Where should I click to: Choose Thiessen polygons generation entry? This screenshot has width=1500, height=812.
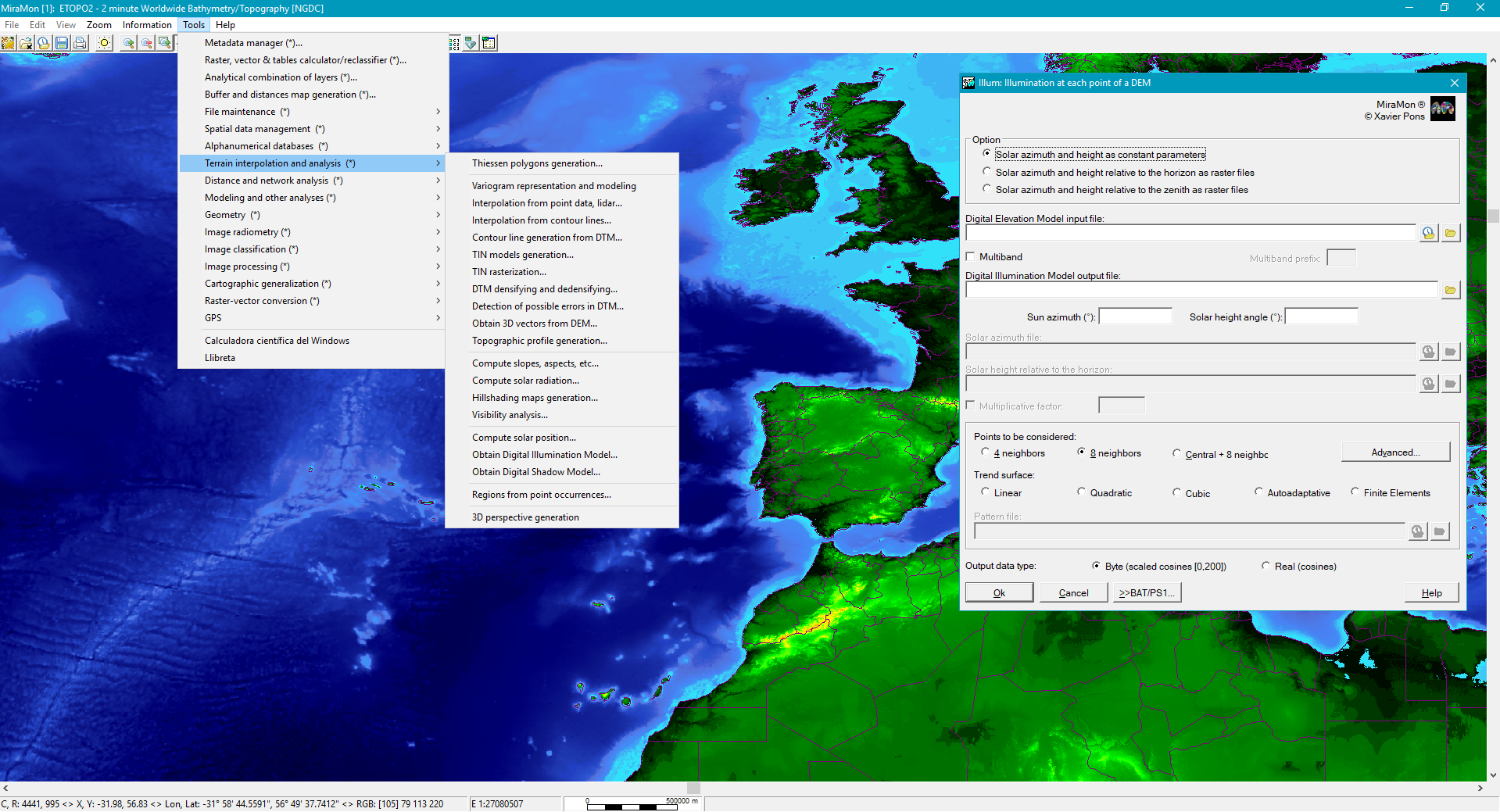[x=562, y=163]
